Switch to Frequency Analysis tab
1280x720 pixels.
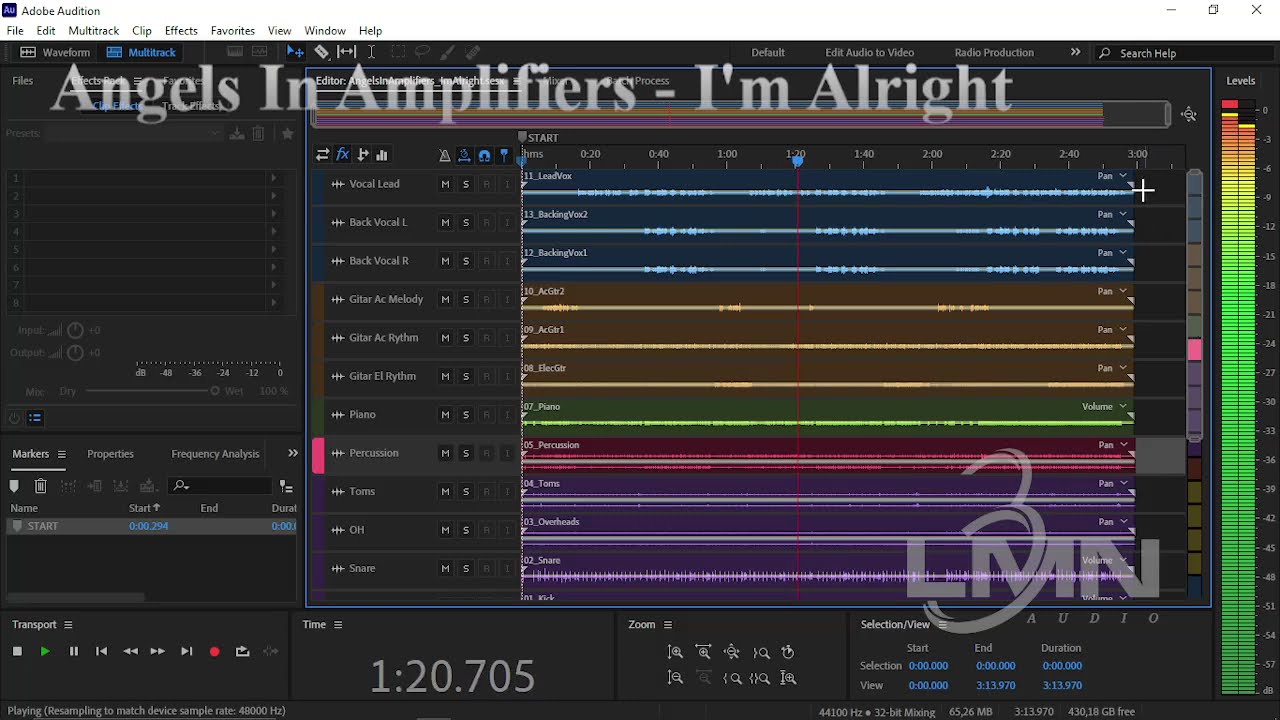215,454
